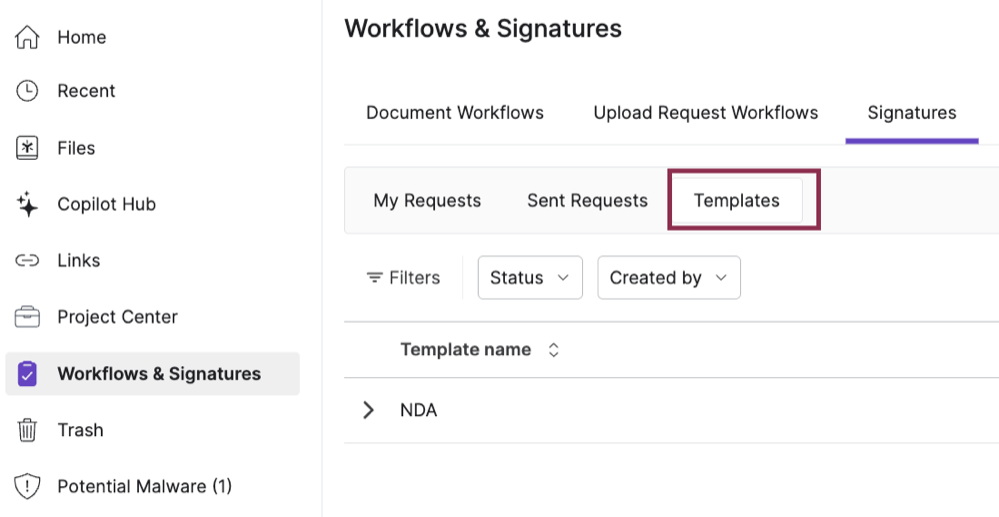
Task: Open the Status filter dropdown
Action: 530,278
